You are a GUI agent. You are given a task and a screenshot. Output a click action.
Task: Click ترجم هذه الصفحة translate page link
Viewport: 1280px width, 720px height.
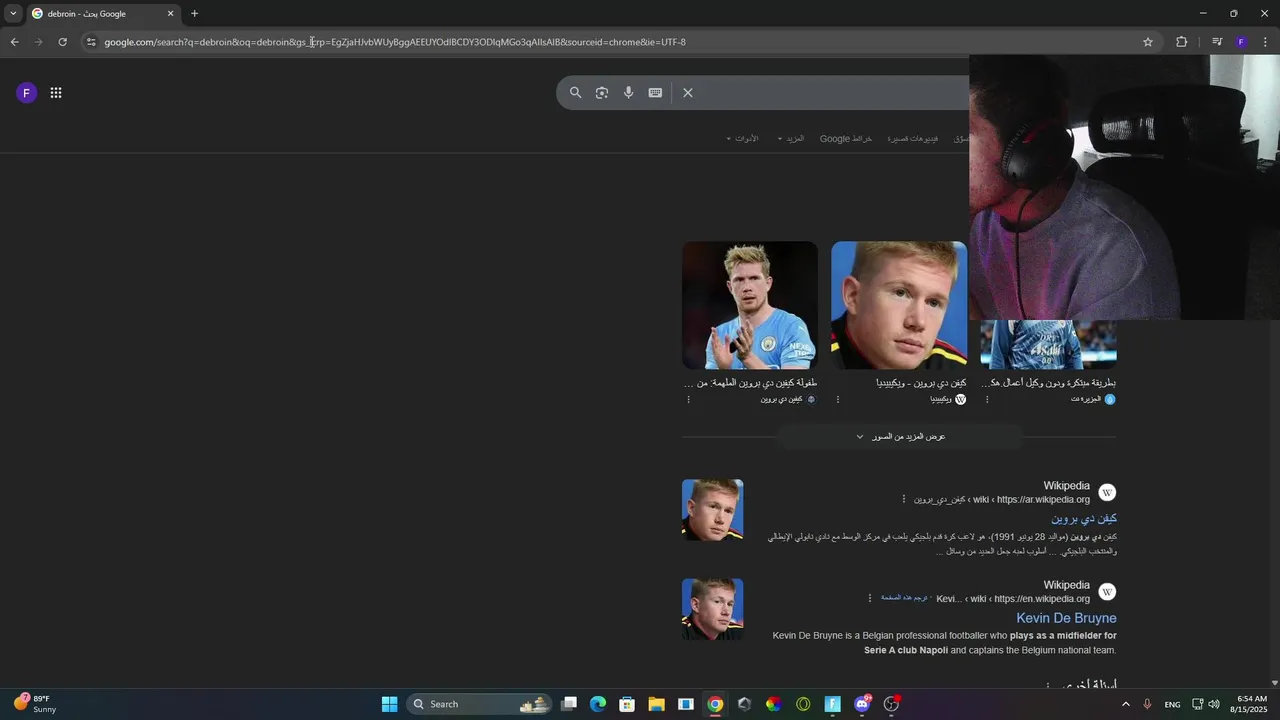(904, 598)
